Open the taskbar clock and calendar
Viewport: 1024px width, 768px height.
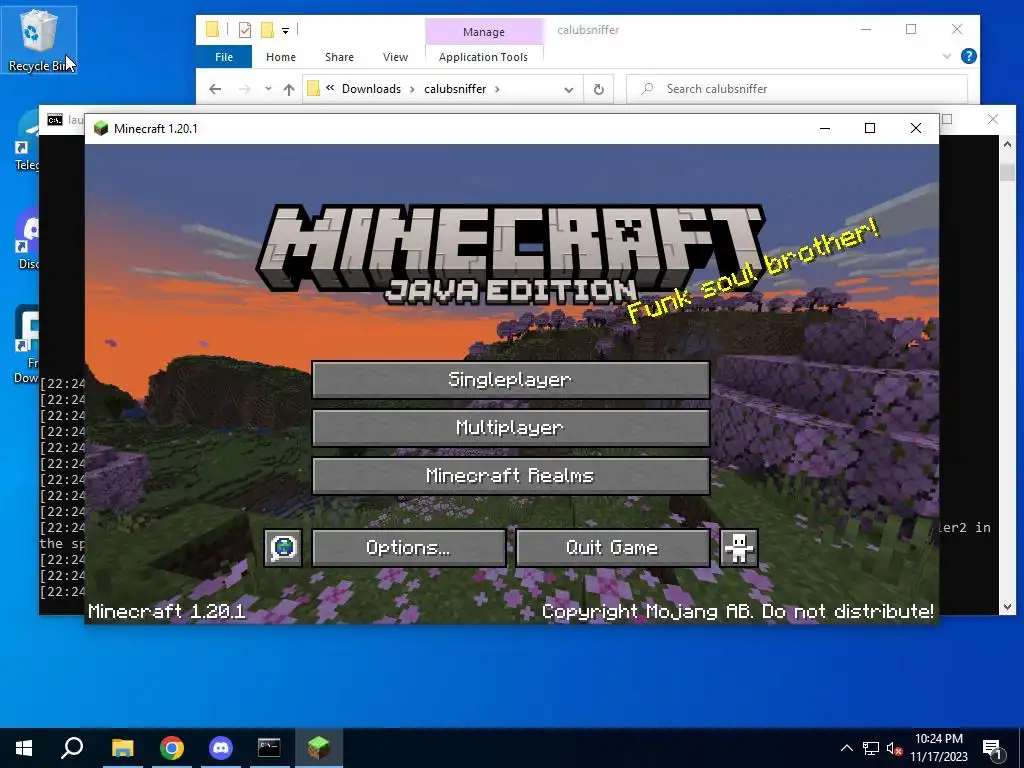click(x=938, y=748)
